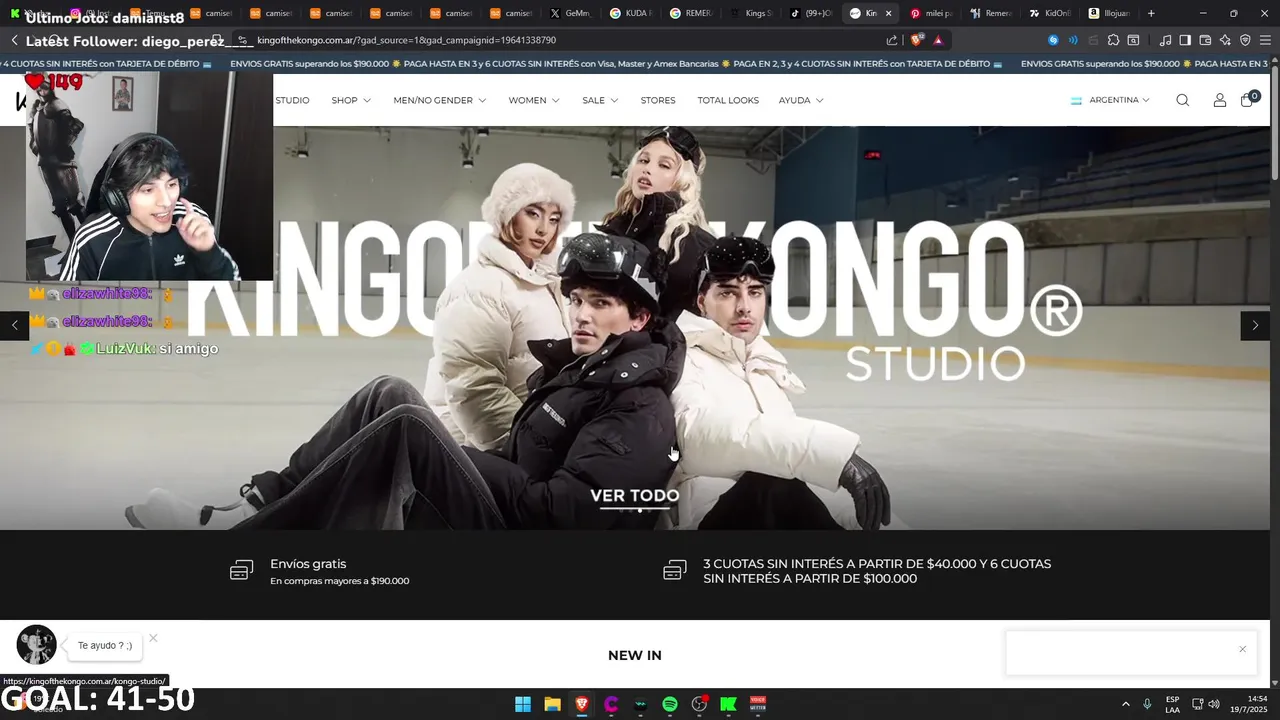The image size is (1280, 720).
Task: Click the Brave Shields lion icon
Action: [x=916, y=40]
